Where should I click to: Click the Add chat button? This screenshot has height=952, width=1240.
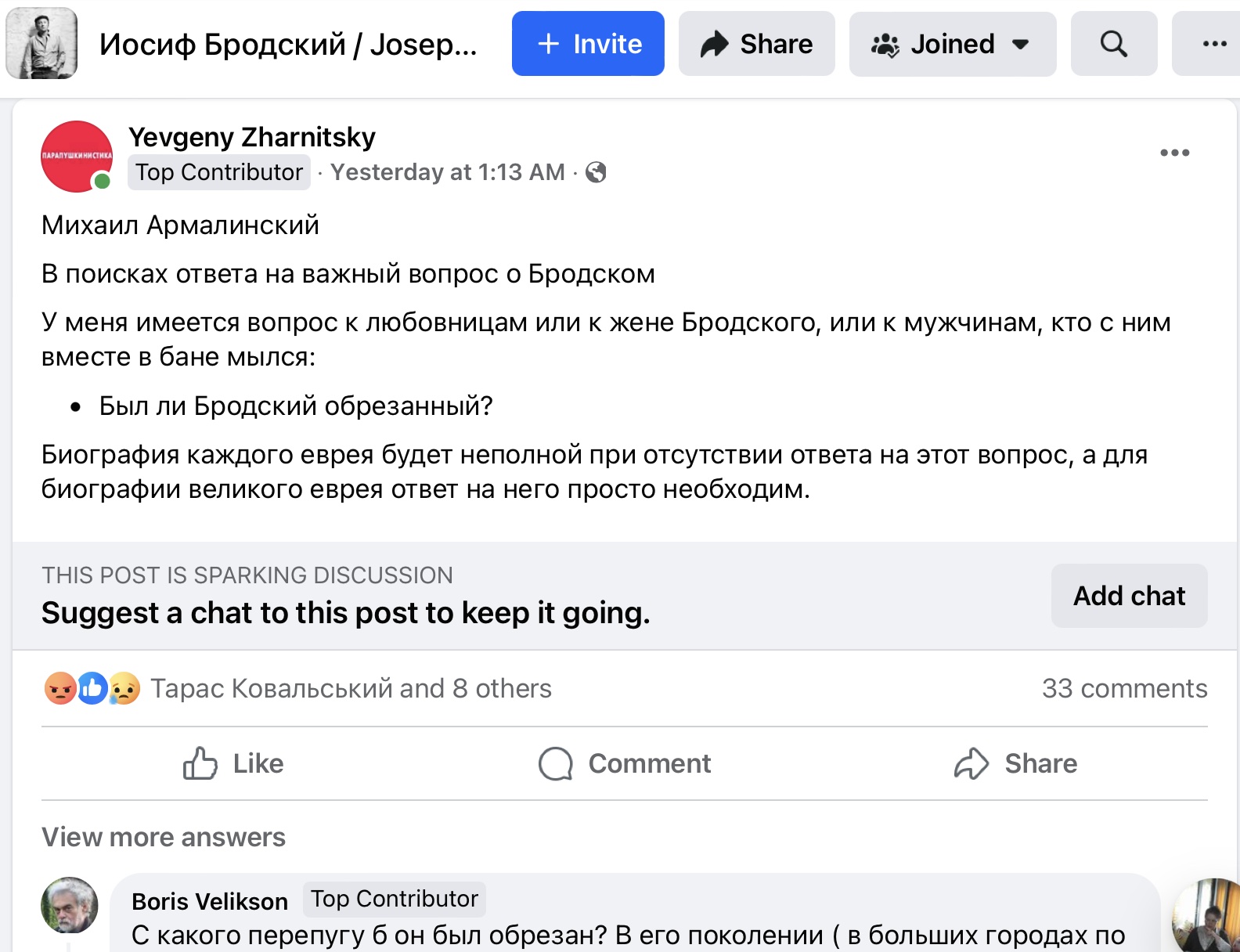pos(1129,596)
